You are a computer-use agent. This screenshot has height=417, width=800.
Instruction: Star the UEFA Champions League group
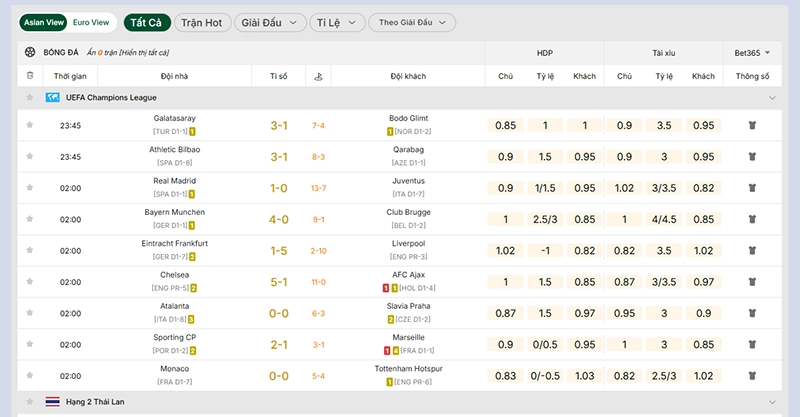(30, 98)
